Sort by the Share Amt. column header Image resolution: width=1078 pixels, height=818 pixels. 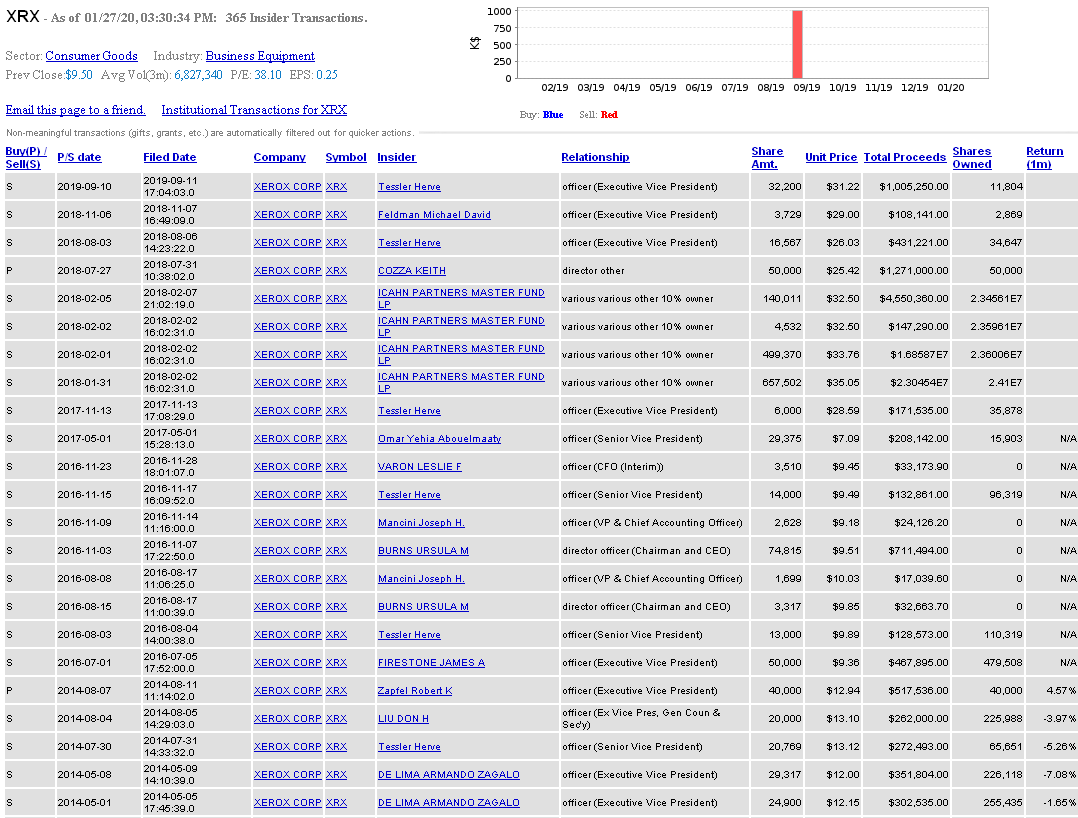(x=767, y=157)
